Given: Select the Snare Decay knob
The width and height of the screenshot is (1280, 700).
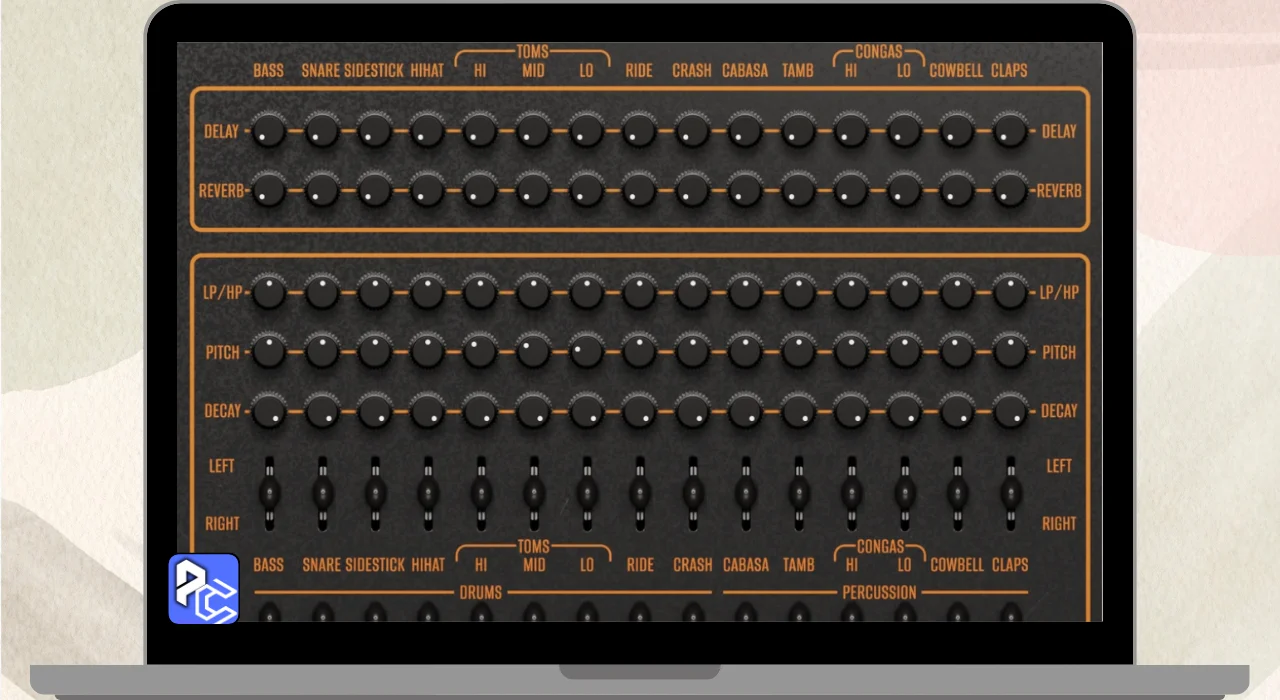Looking at the screenshot, I should coord(322,410).
